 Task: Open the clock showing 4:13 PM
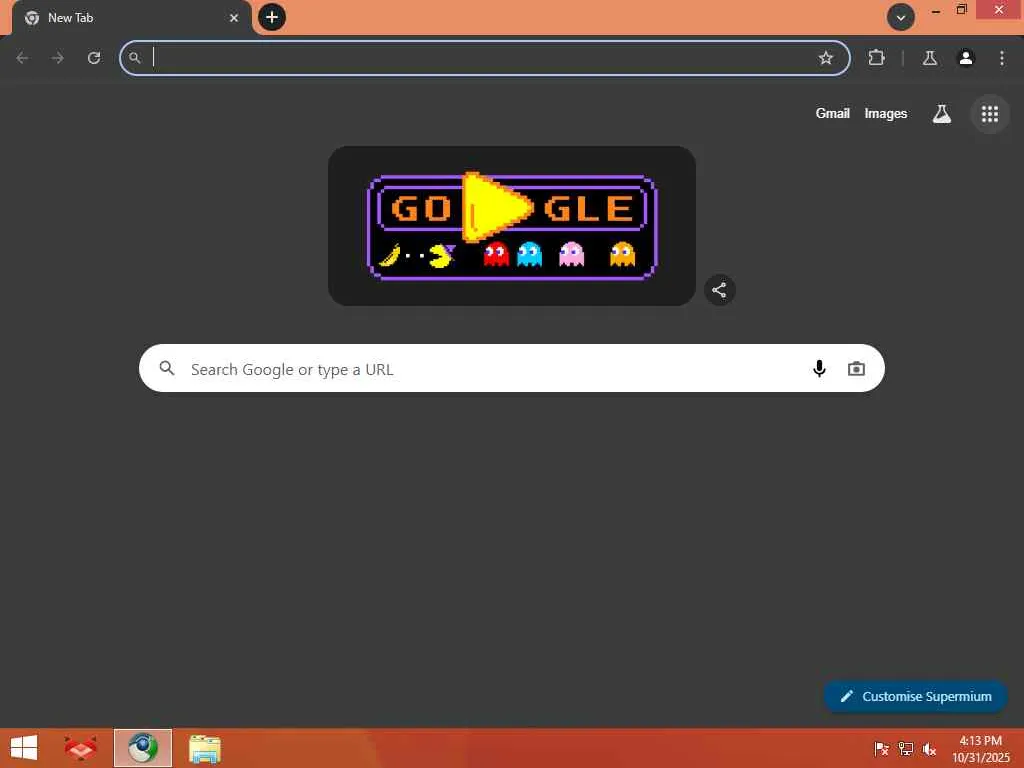click(980, 749)
